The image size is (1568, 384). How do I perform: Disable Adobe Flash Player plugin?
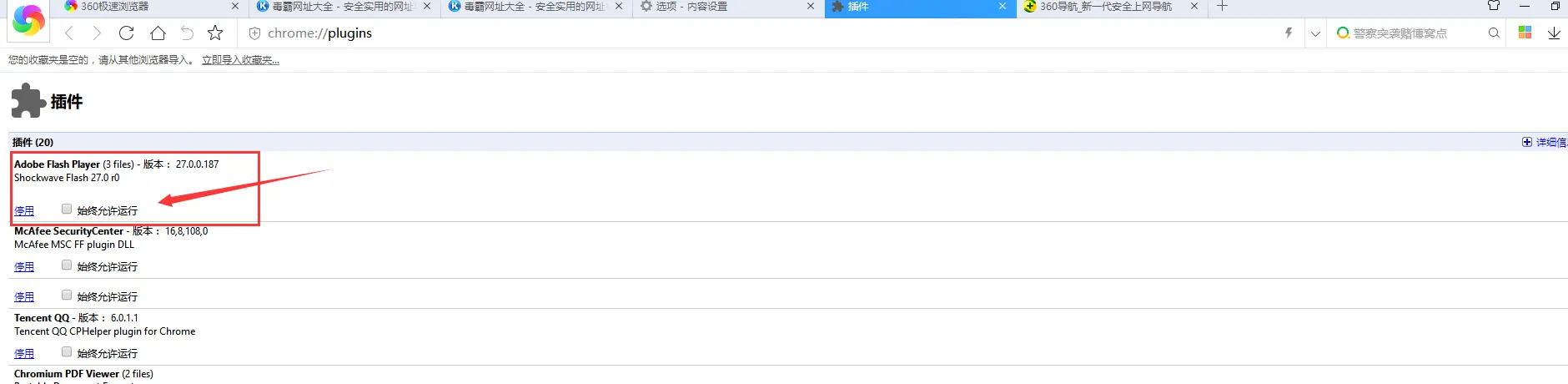click(24, 211)
